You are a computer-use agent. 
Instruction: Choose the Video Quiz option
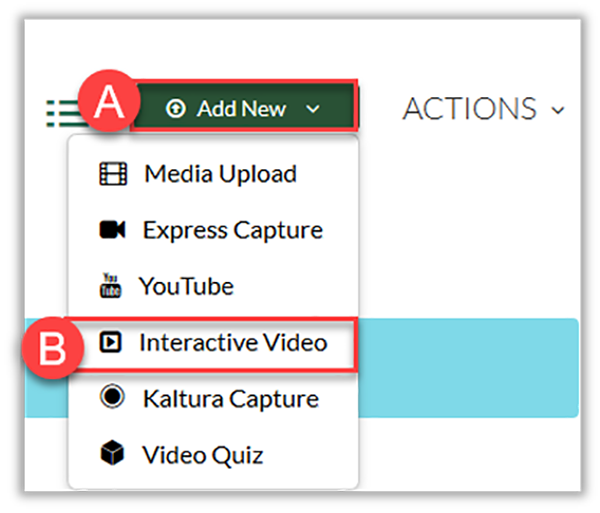(202, 456)
